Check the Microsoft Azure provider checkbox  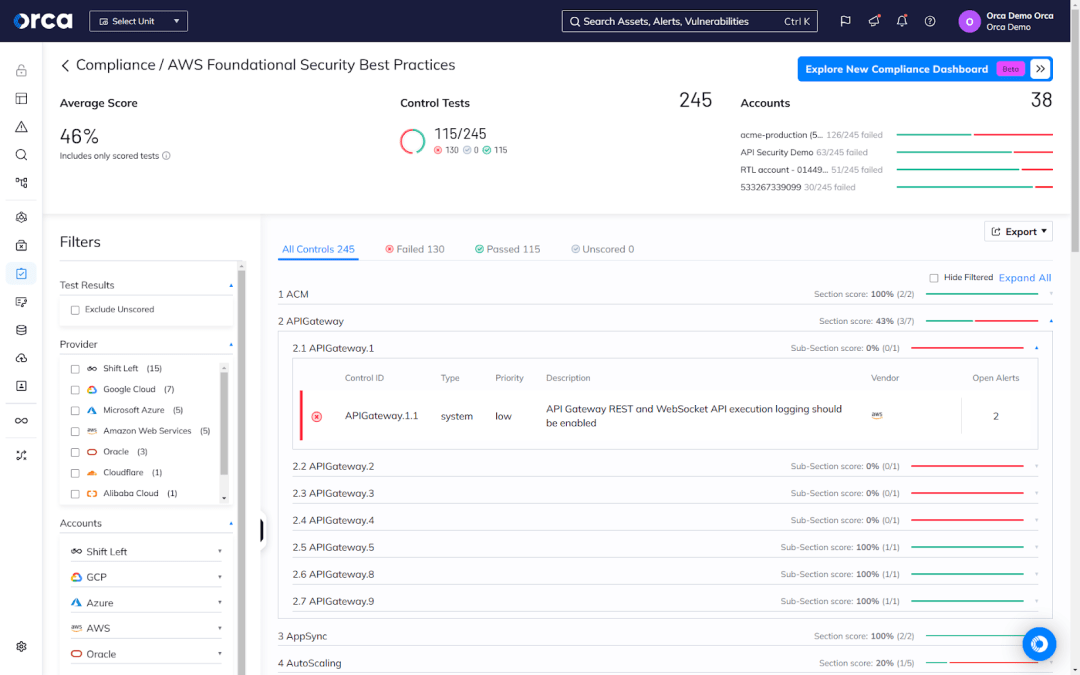coord(75,411)
